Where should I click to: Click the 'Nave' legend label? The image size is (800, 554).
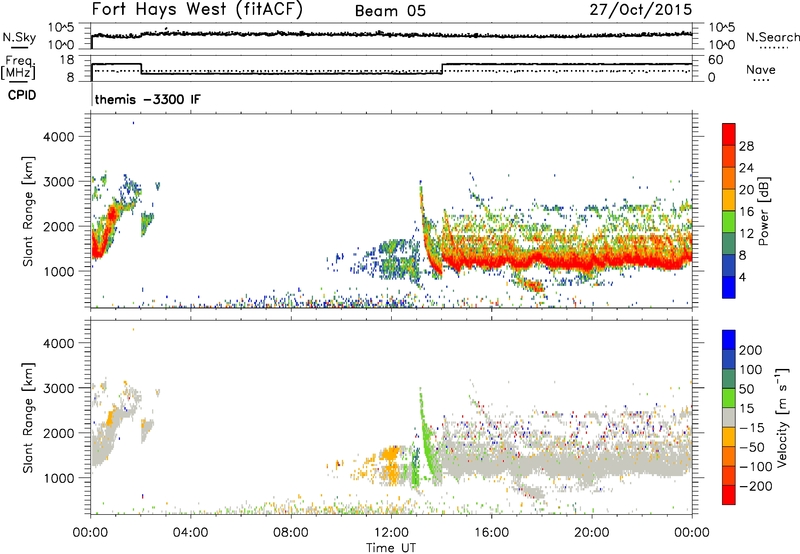[761, 69]
